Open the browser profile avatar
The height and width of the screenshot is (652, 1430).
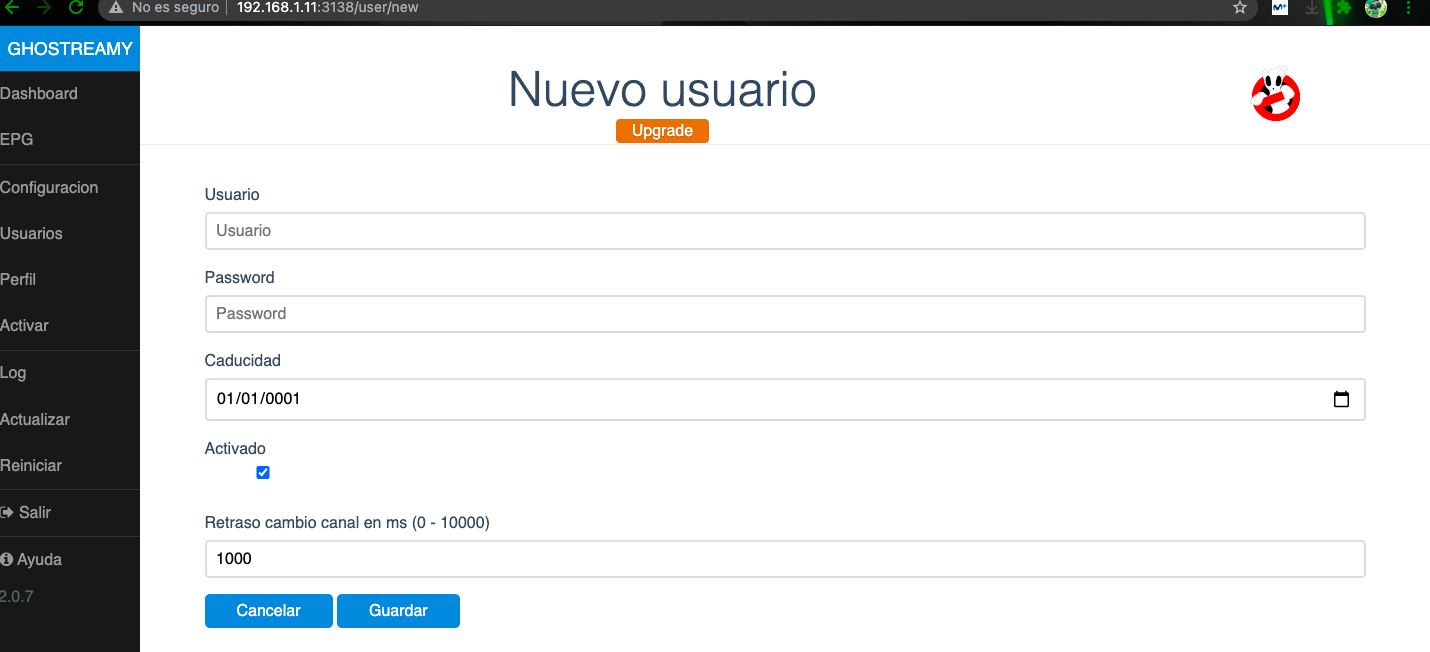[1376, 8]
